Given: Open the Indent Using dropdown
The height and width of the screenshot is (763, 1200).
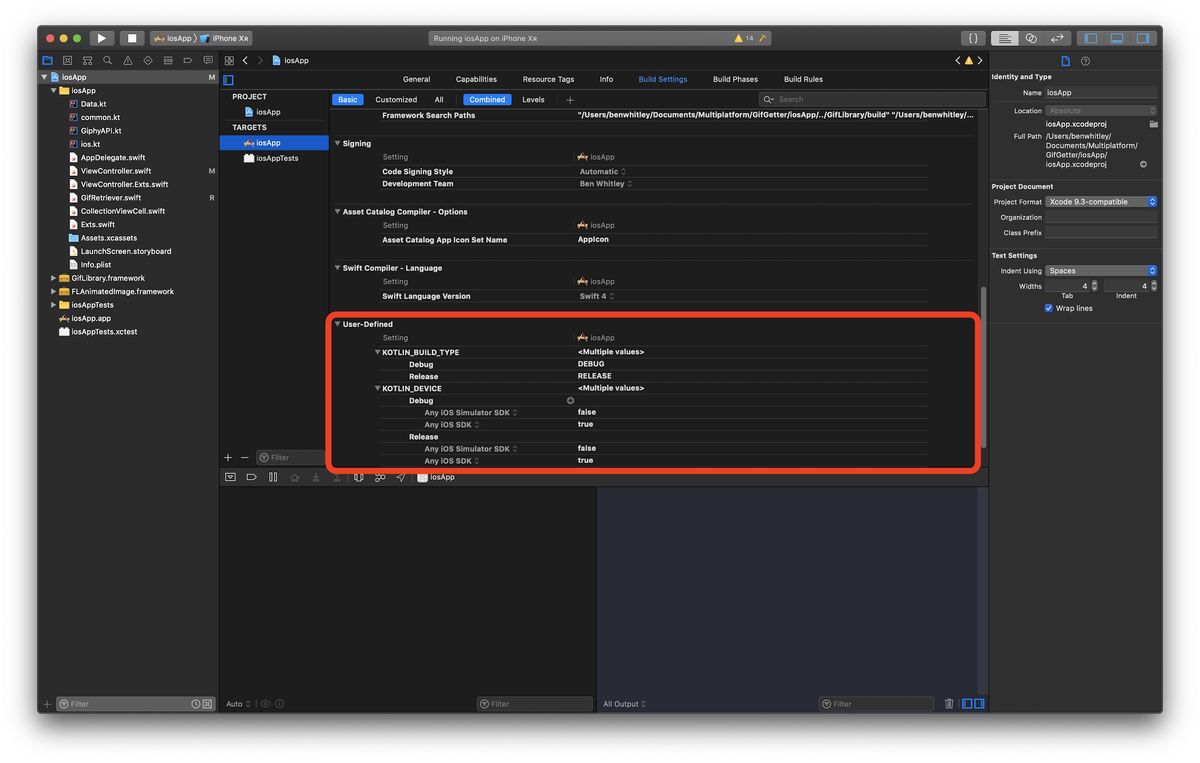Looking at the screenshot, I should 1101,271.
